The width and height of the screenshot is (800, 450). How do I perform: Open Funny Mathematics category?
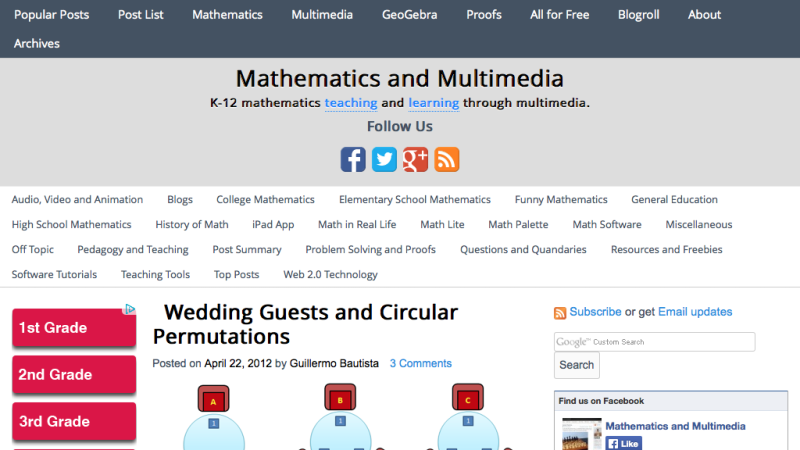[561, 199]
